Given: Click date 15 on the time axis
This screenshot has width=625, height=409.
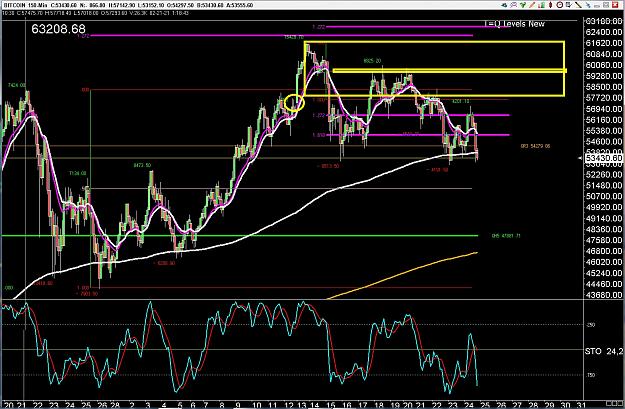Looking at the screenshot, I should pyautogui.click(x=330, y=405).
